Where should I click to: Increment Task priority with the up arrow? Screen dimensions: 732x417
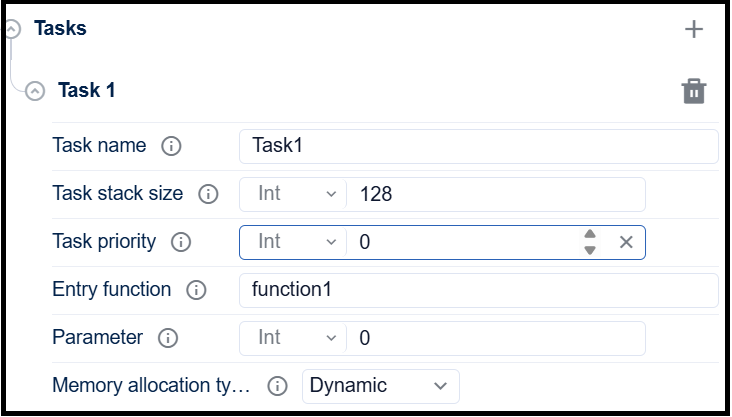[590, 235]
